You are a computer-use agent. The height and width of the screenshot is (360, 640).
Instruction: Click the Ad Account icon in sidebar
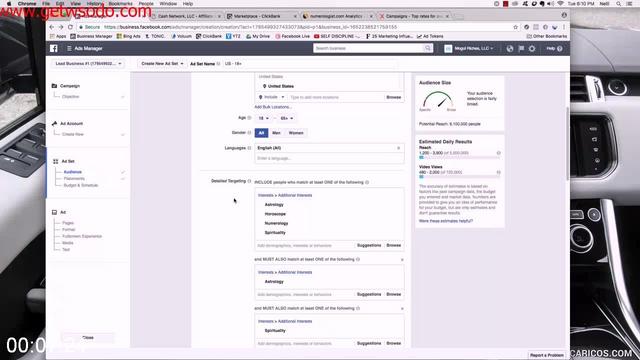point(54,123)
